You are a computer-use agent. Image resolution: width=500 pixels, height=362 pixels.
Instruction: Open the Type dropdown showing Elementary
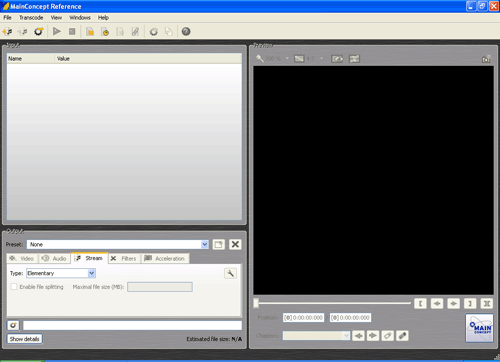(61, 273)
